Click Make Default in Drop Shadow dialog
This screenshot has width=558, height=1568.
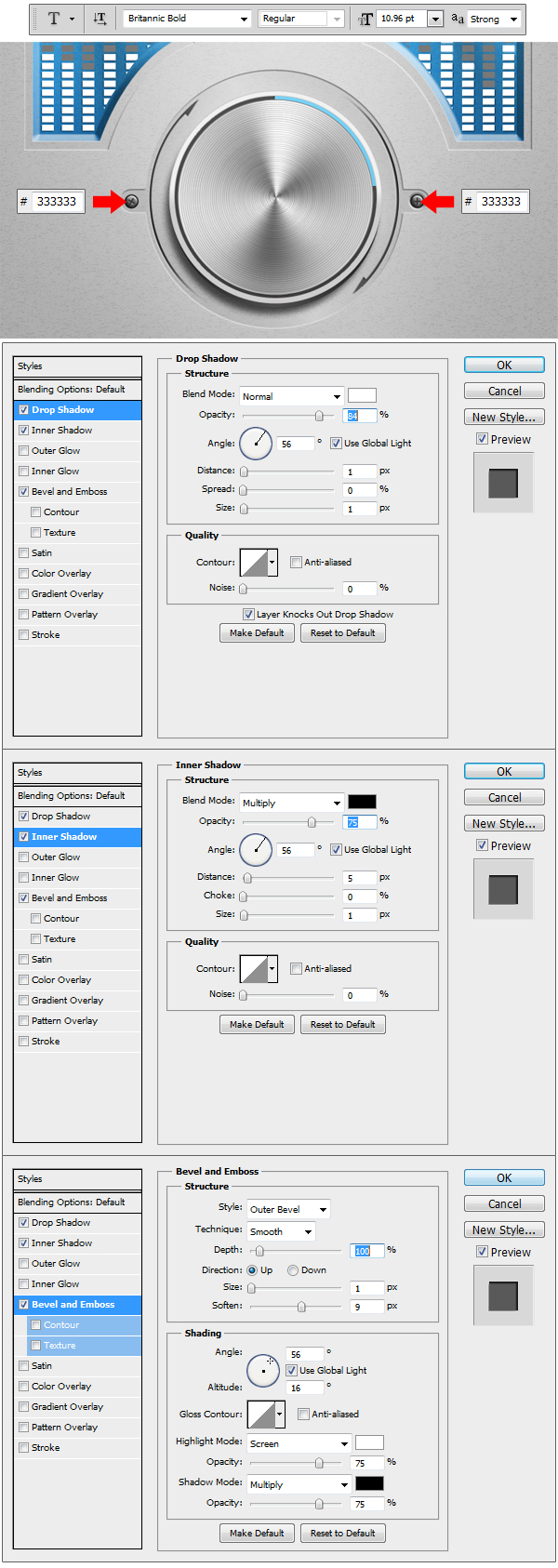click(257, 633)
